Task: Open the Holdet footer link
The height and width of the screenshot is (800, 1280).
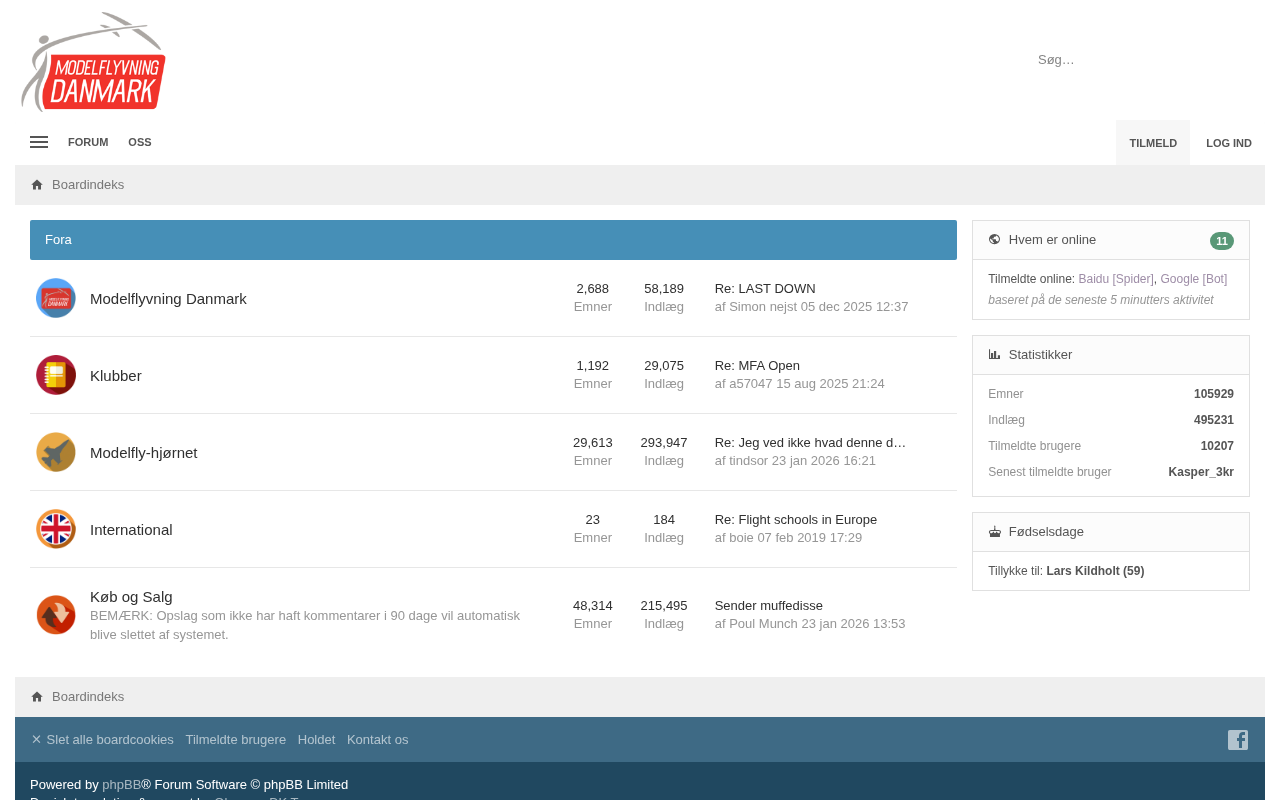Action: pyautogui.click(x=316, y=740)
